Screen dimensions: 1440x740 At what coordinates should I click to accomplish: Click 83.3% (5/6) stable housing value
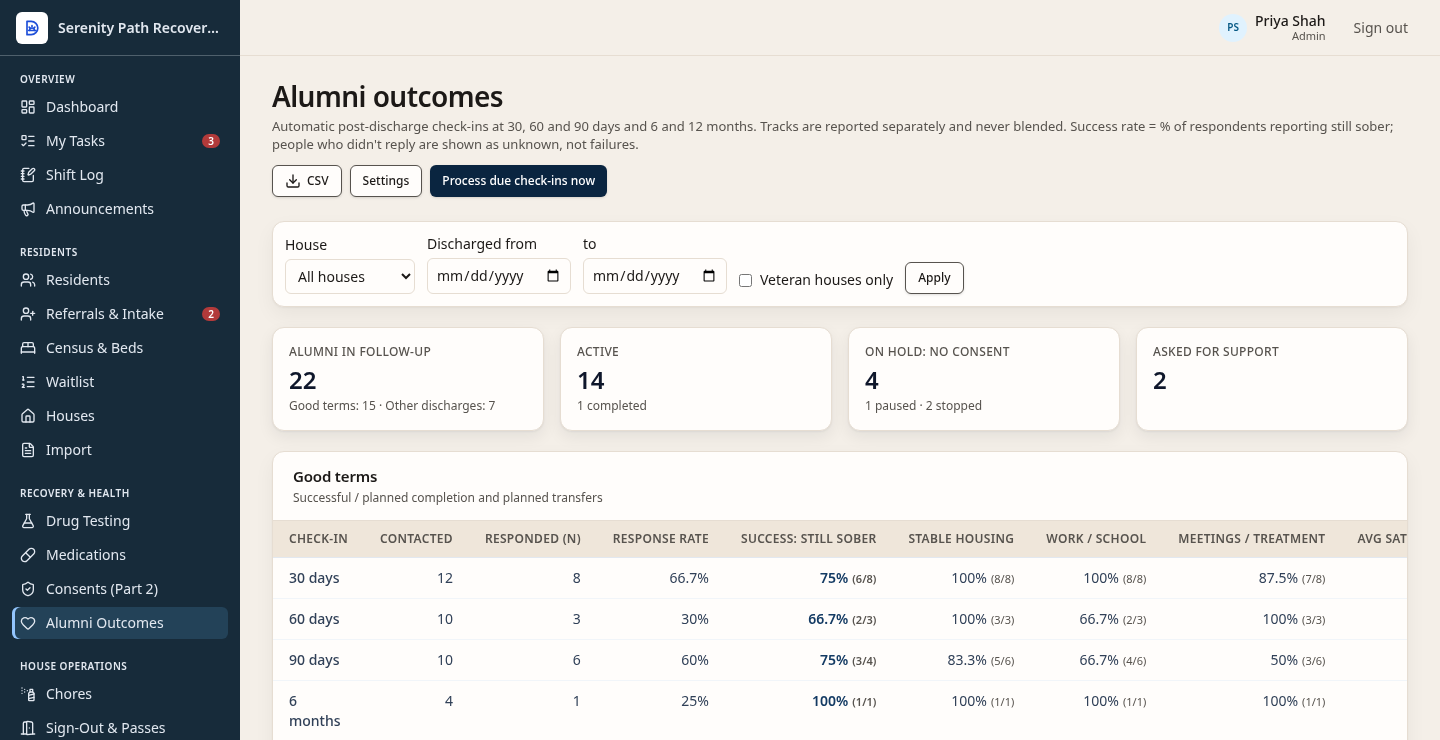point(980,660)
